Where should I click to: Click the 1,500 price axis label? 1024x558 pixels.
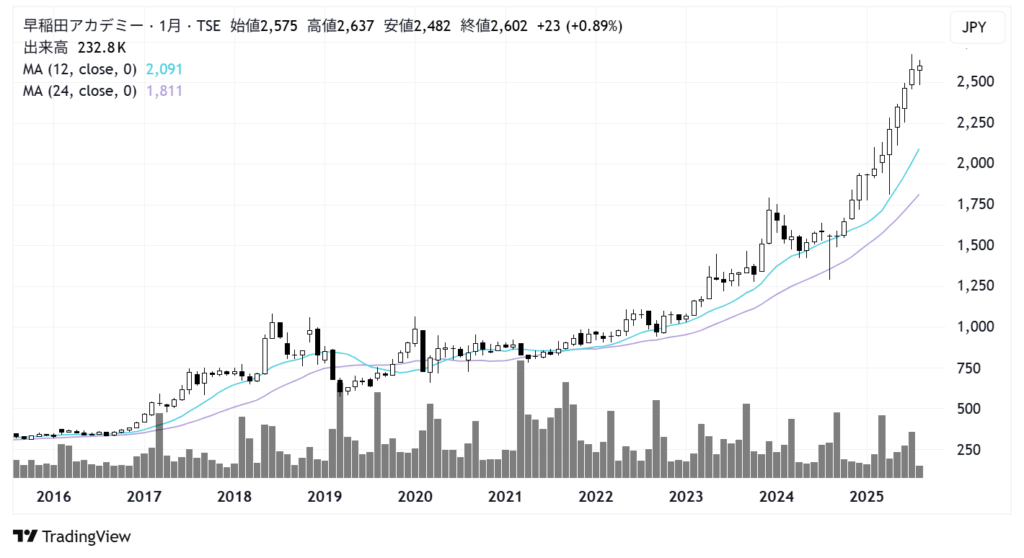tap(976, 246)
